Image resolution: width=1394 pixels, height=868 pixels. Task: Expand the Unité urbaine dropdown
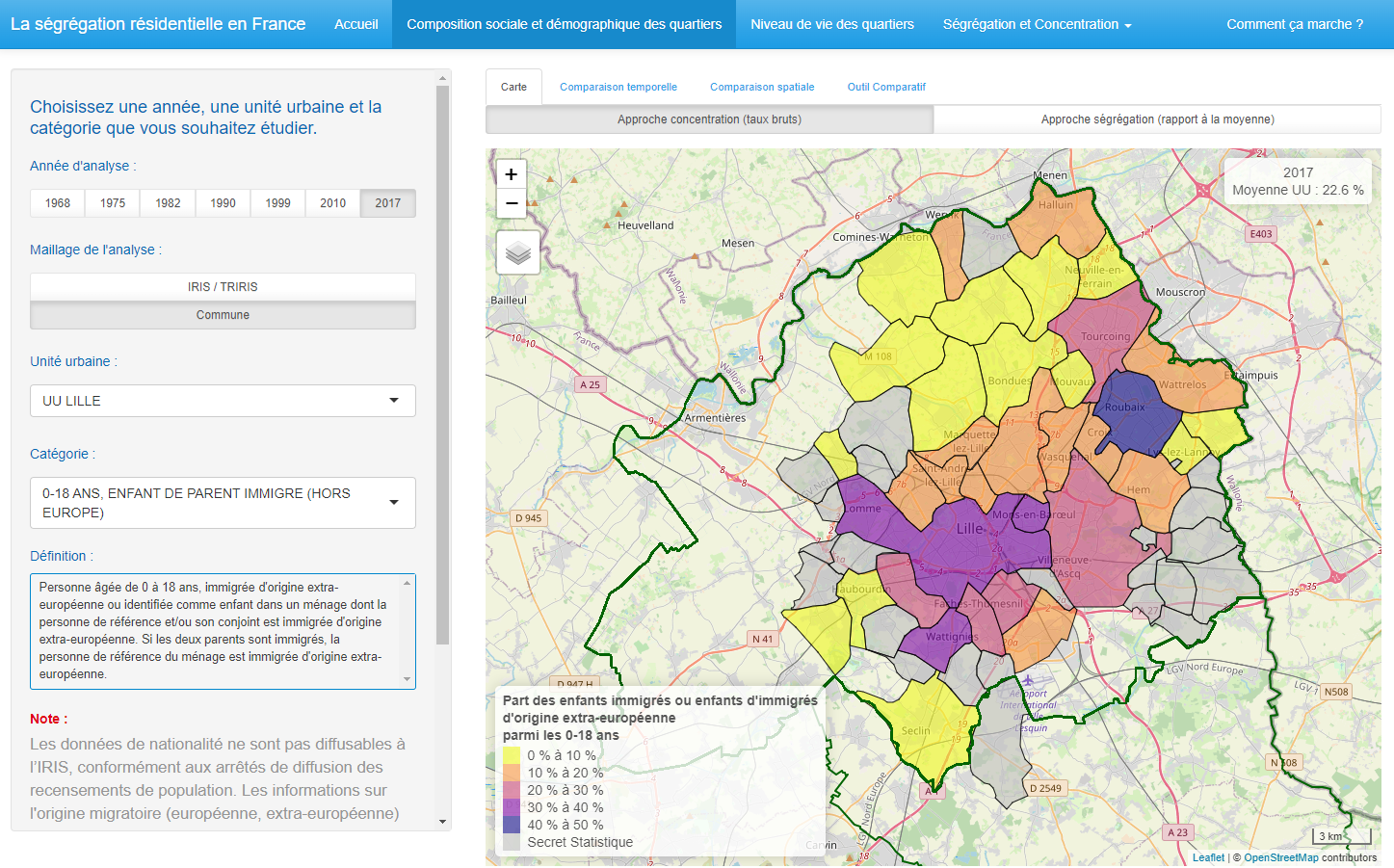coord(223,401)
